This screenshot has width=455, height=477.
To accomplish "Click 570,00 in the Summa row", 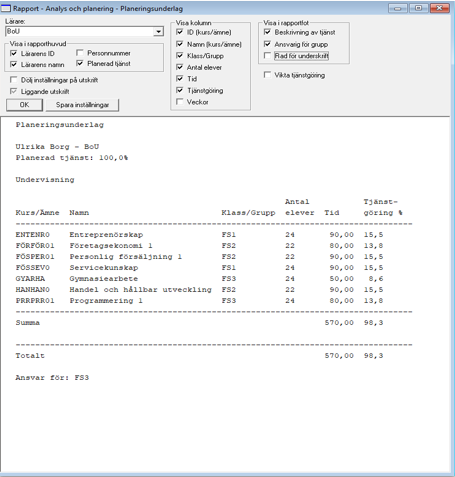I will (339, 323).
